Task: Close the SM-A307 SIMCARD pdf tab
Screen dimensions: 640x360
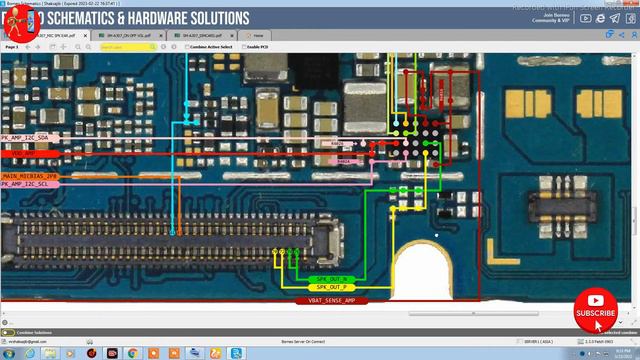Action: tap(232, 36)
